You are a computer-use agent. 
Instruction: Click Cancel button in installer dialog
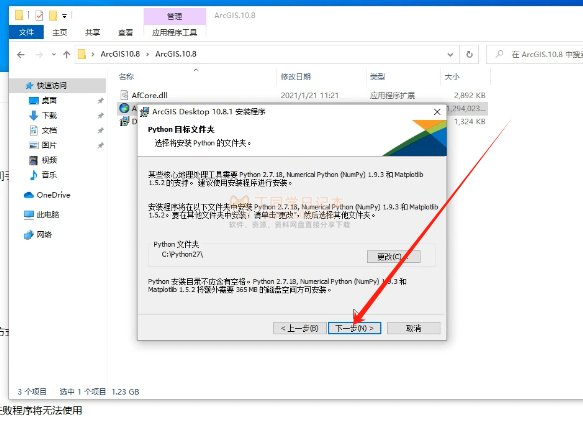click(x=413, y=328)
